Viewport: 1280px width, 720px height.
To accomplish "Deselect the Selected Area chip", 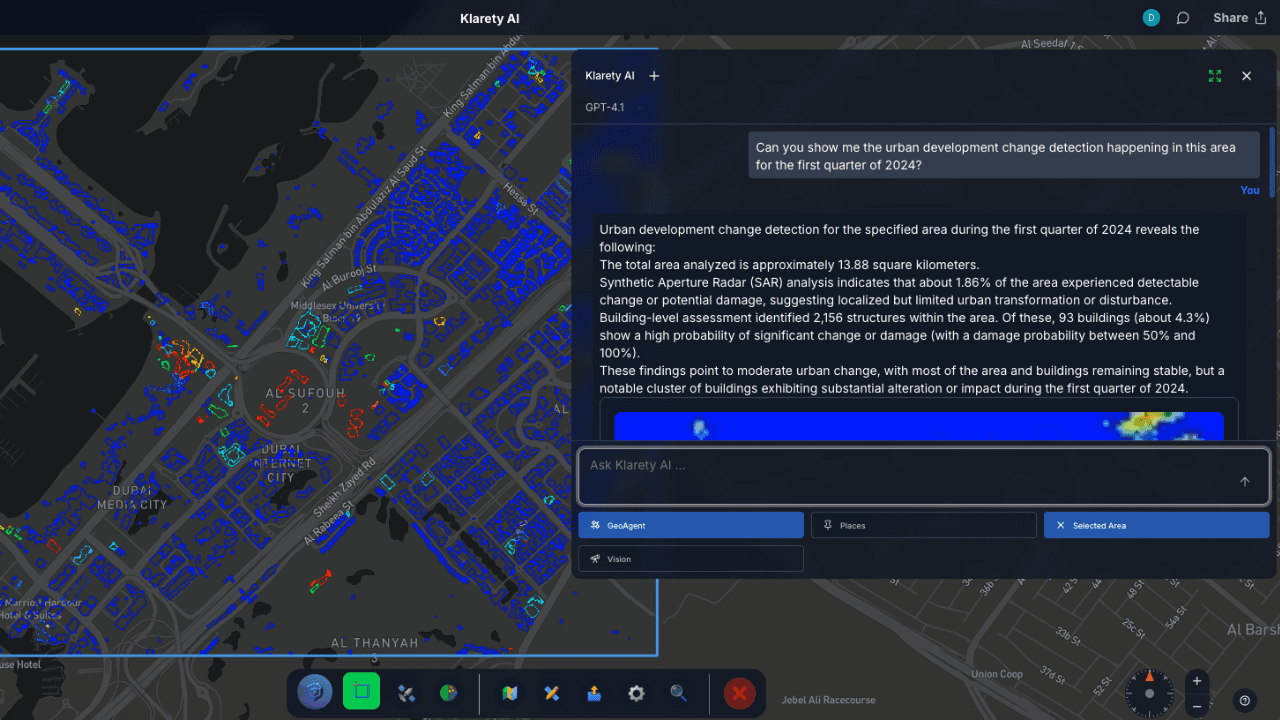I will (x=1156, y=525).
